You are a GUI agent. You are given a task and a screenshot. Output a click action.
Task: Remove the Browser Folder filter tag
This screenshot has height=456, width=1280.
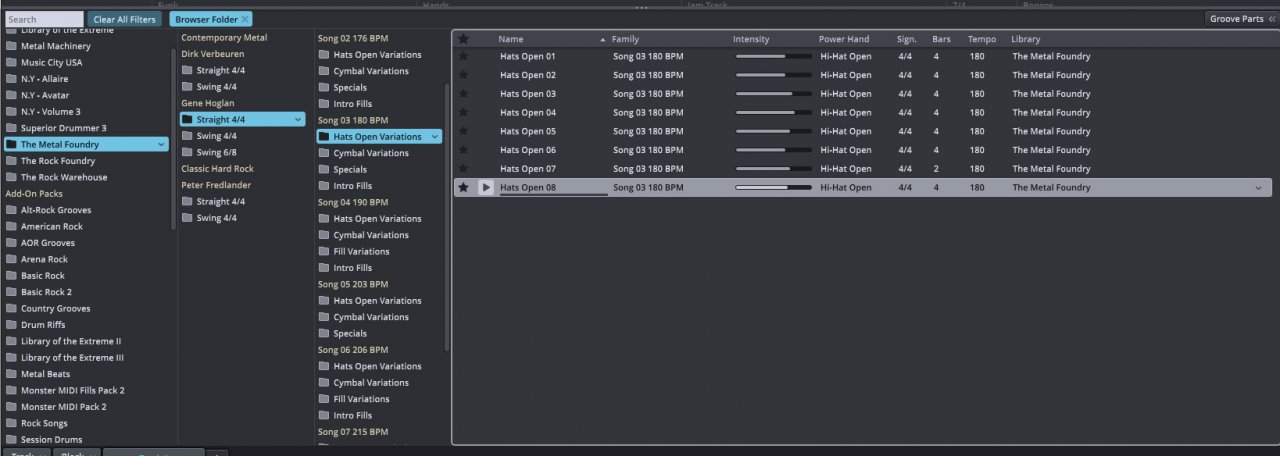point(245,19)
